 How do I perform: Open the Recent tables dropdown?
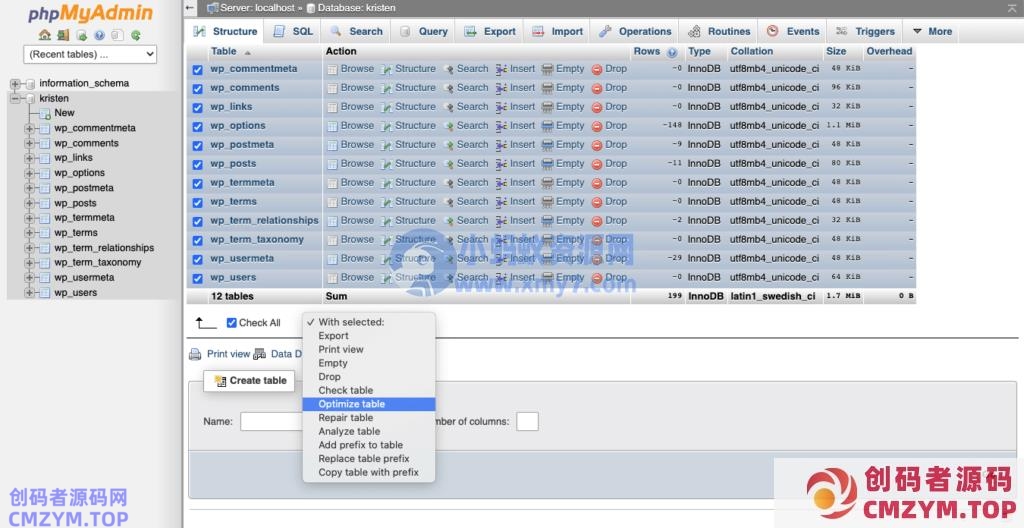point(91,54)
